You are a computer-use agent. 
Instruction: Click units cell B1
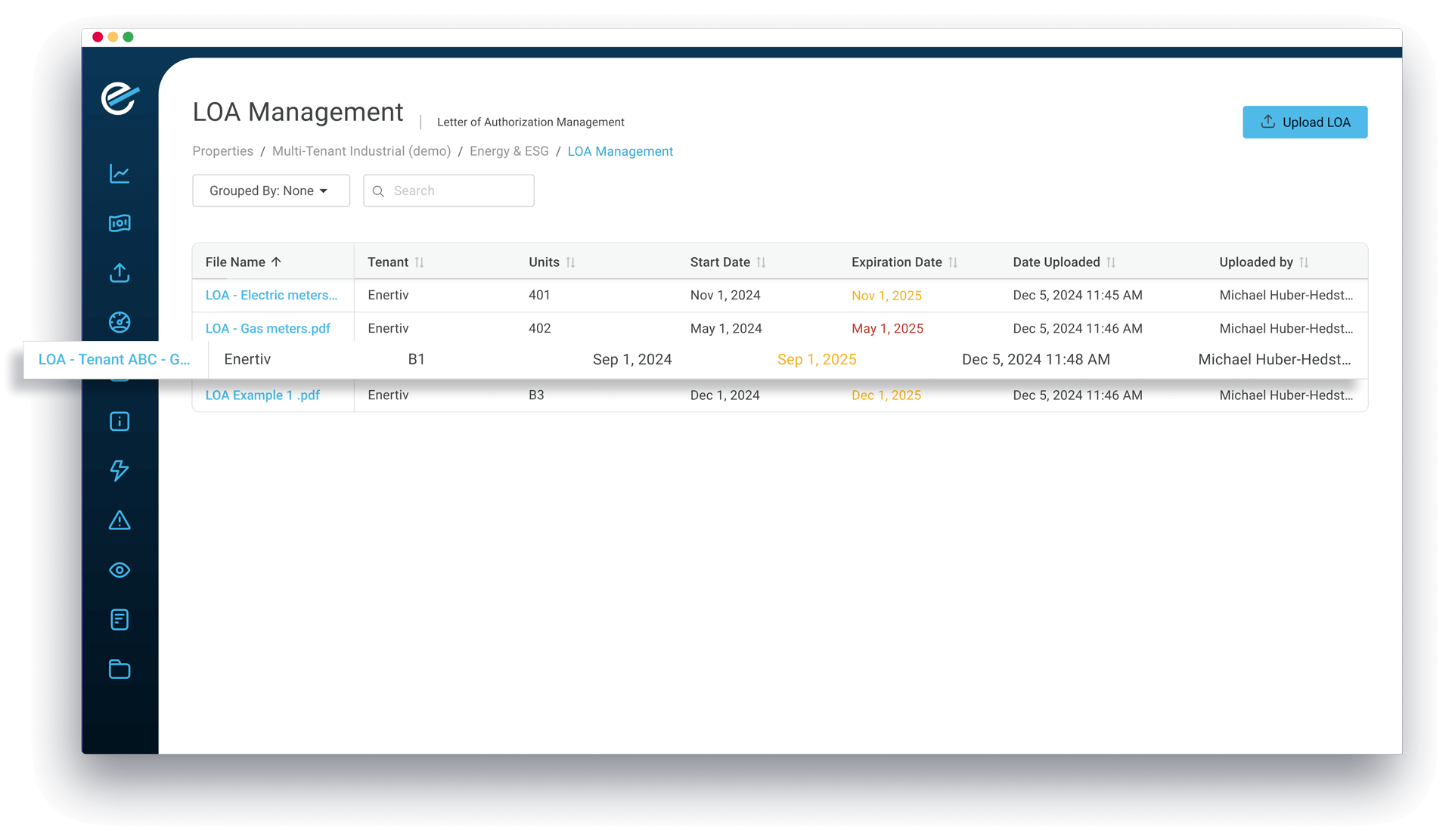point(416,359)
